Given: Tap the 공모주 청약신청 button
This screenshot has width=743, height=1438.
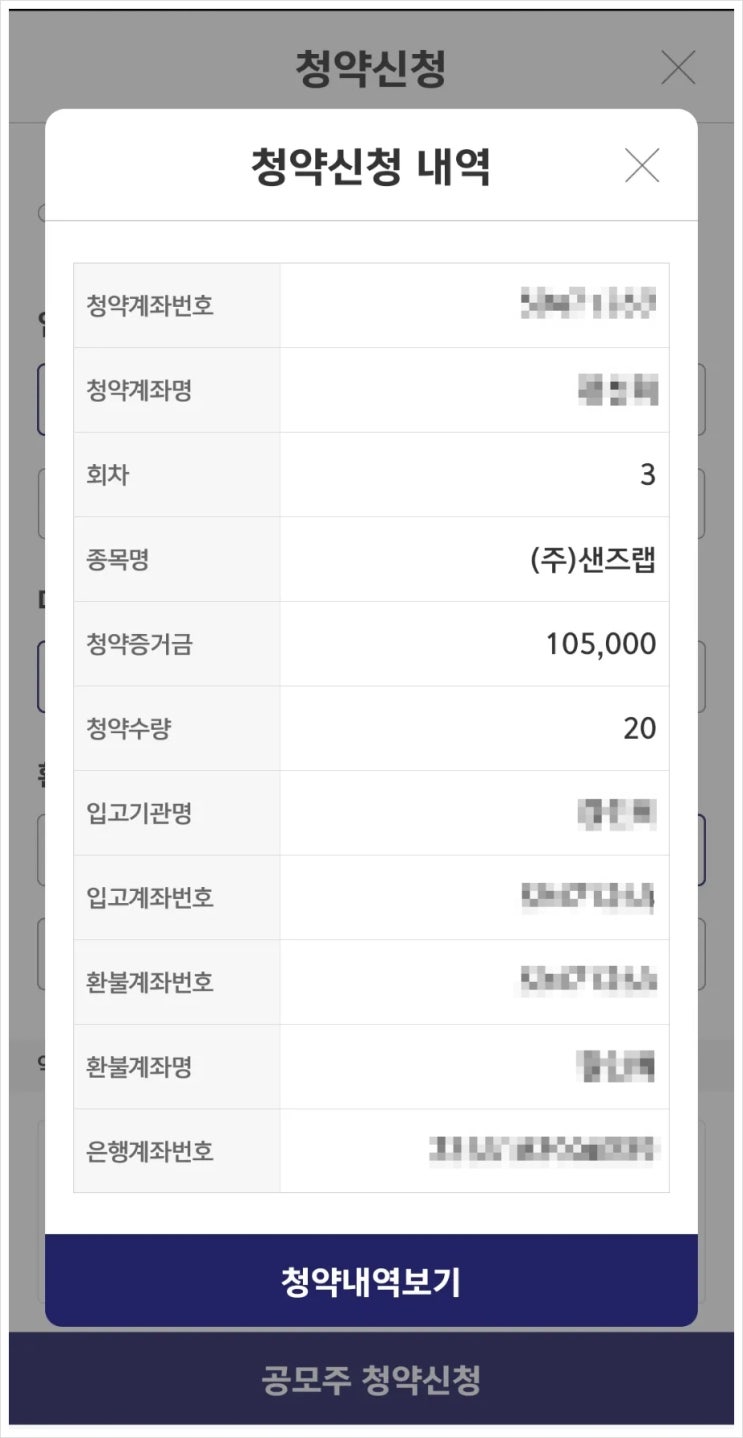Looking at the screenshot, I should coord(371,1379).
